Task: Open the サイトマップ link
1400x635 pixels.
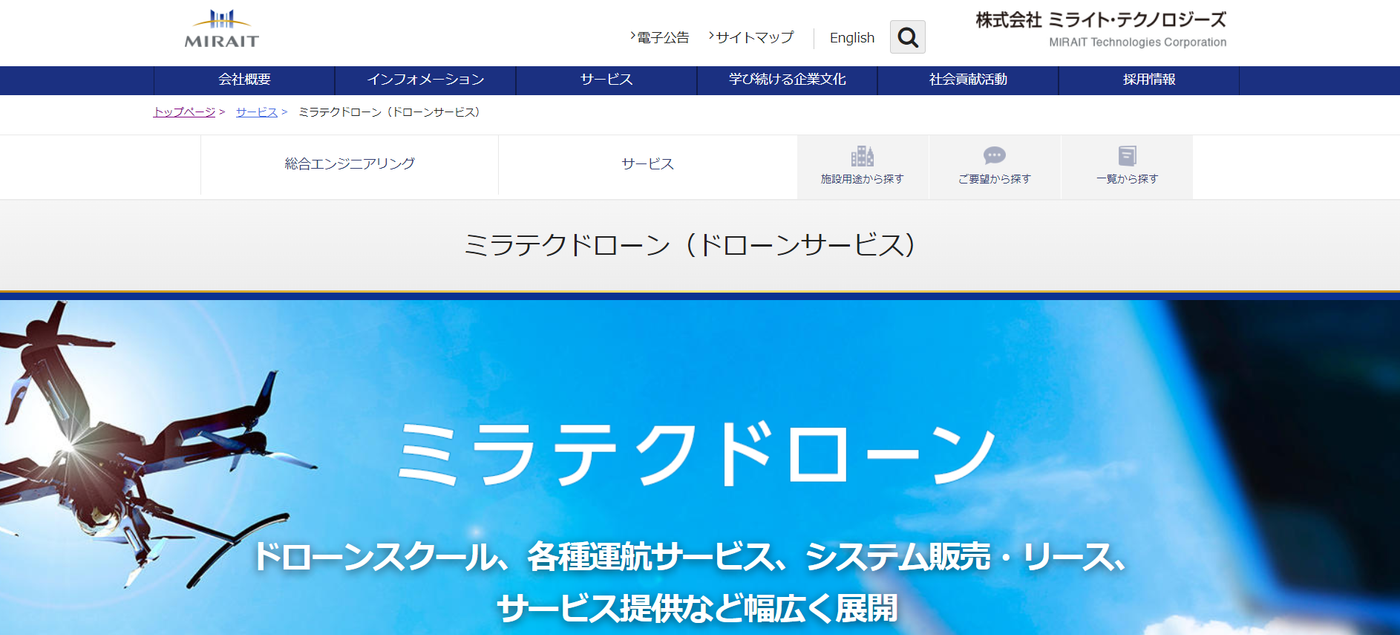Action: pos(754,37)
